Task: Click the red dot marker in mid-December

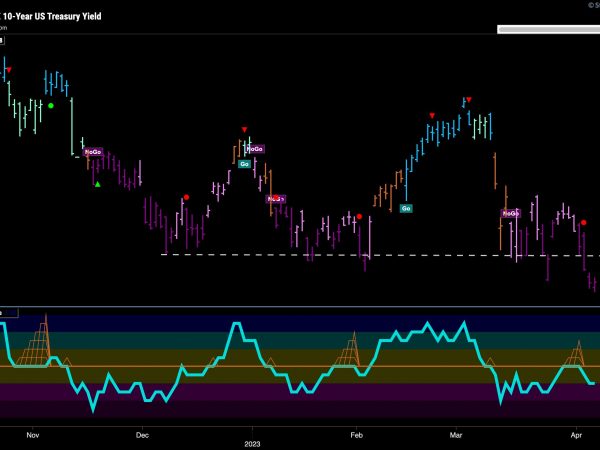Action: coord(186,197)
